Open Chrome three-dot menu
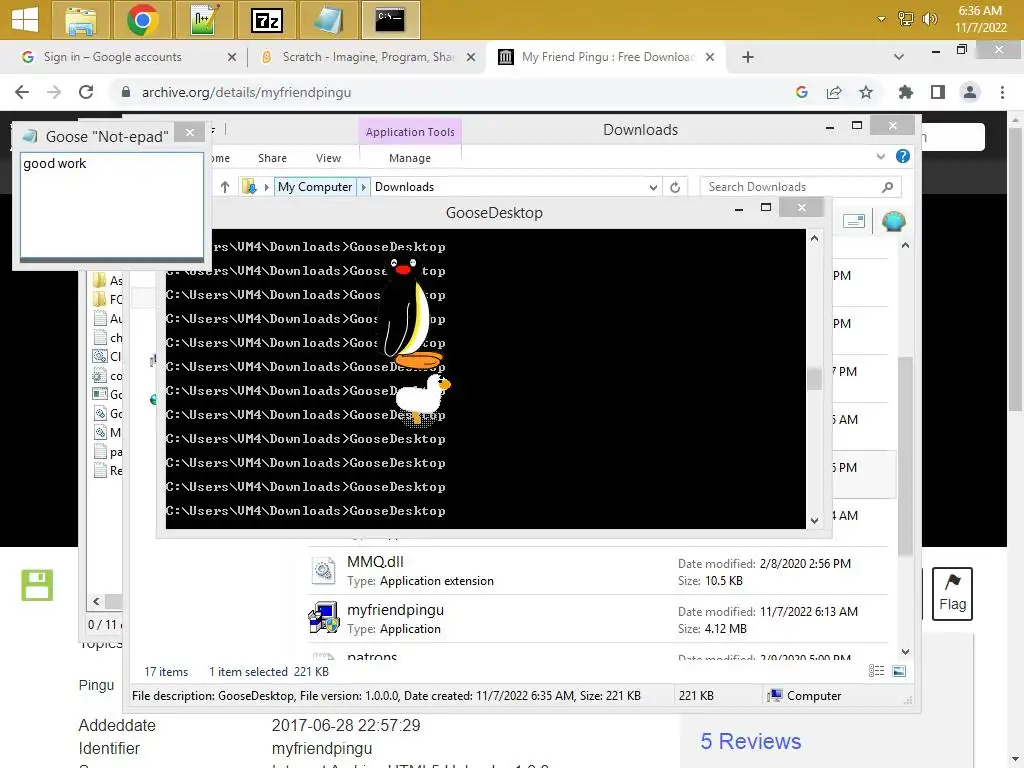The width and height of the screenshot is (1024, 768). (x=1002, y=93)
